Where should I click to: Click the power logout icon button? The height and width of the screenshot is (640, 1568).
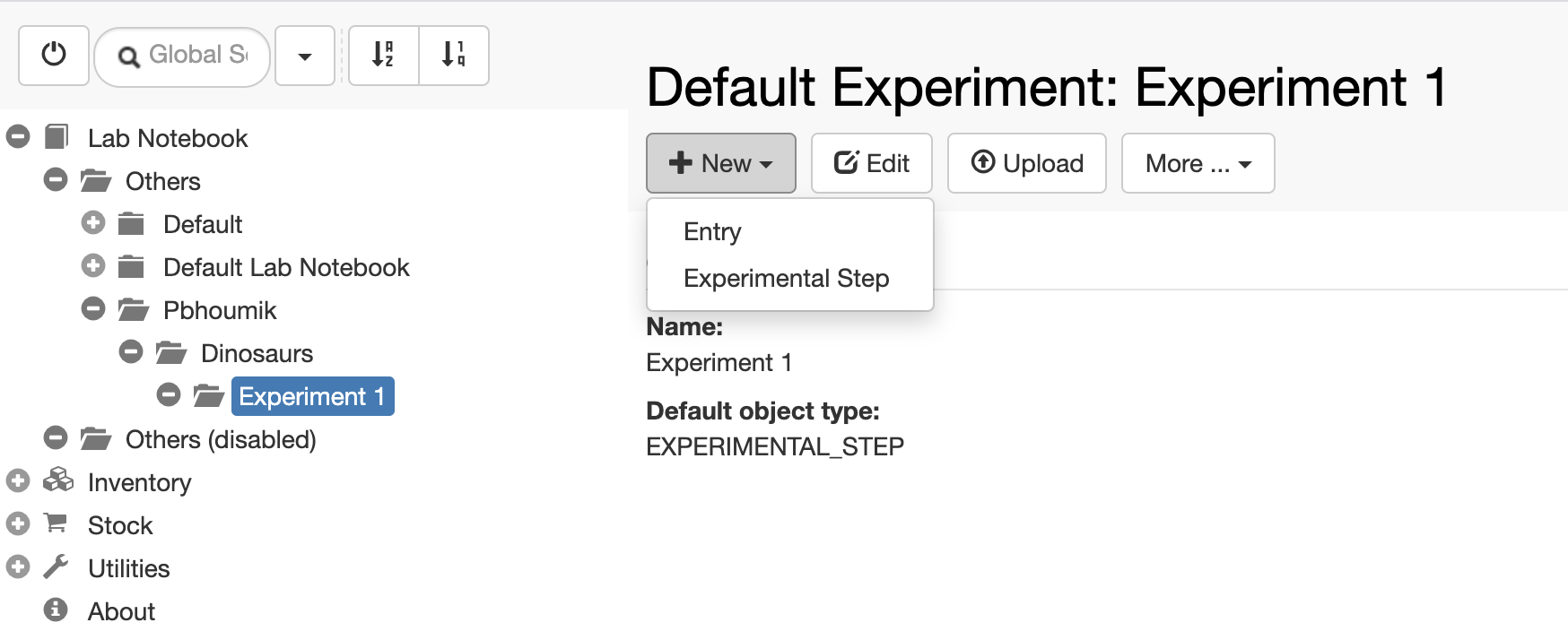click(54, 56)
